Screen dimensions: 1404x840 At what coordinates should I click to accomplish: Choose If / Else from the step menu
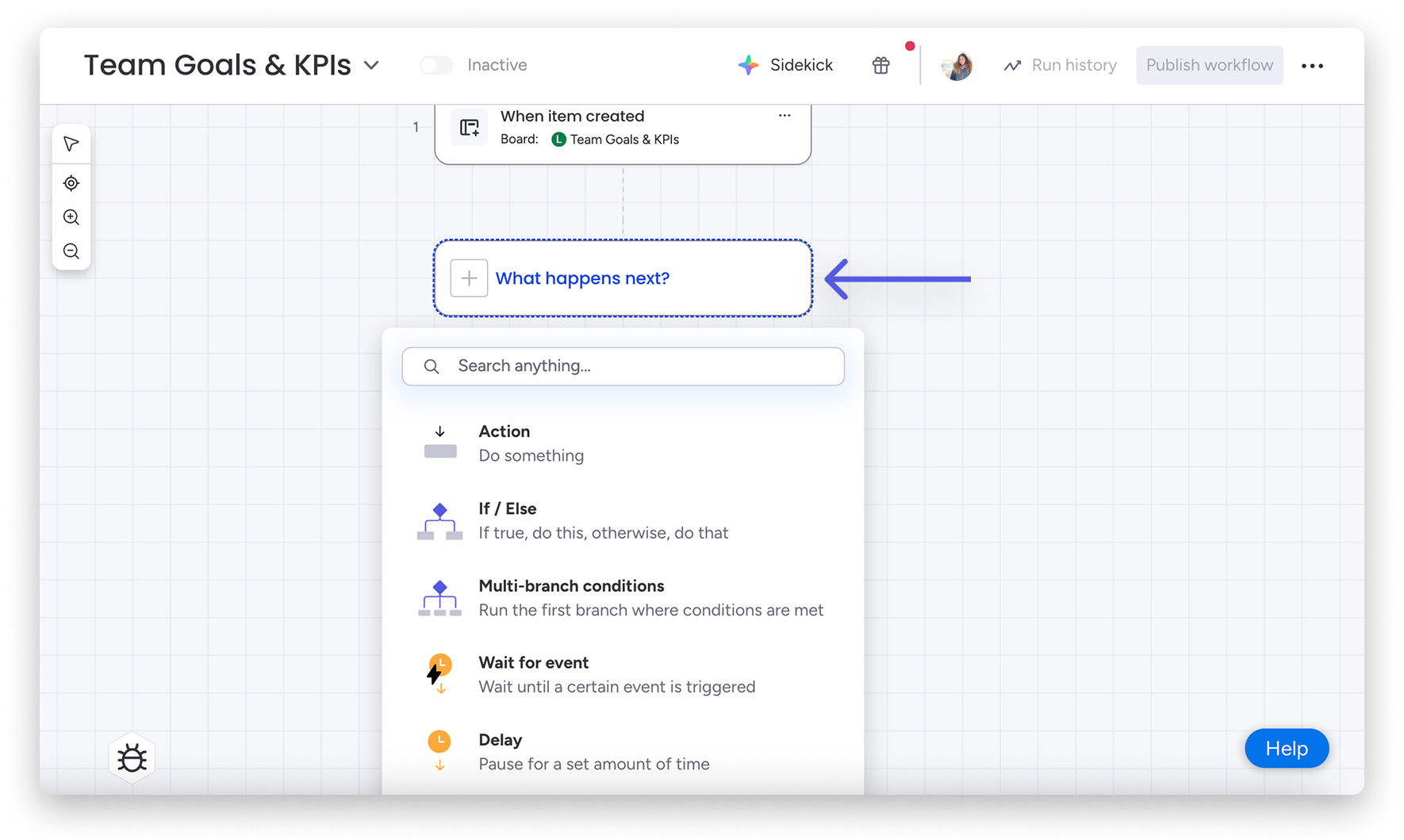623,520
